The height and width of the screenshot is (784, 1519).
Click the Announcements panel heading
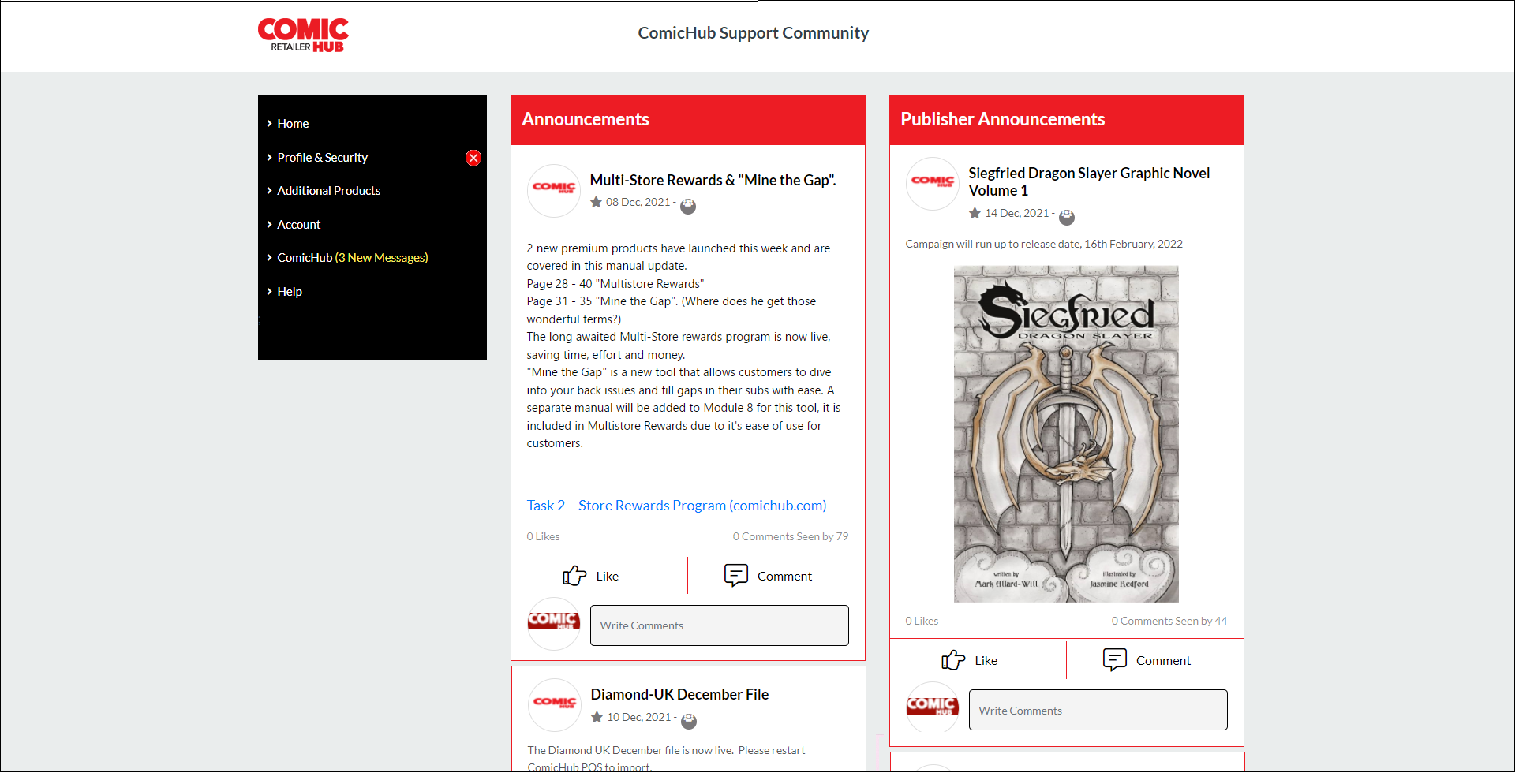tap(585, 120)
